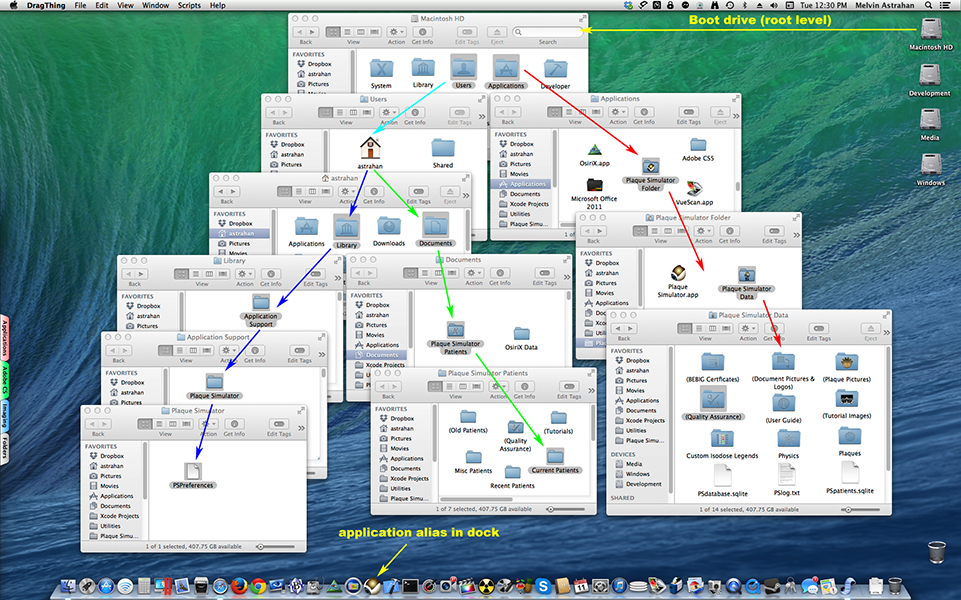Open the Adobe CS5 folder in Applications window

tap(698, 145)
